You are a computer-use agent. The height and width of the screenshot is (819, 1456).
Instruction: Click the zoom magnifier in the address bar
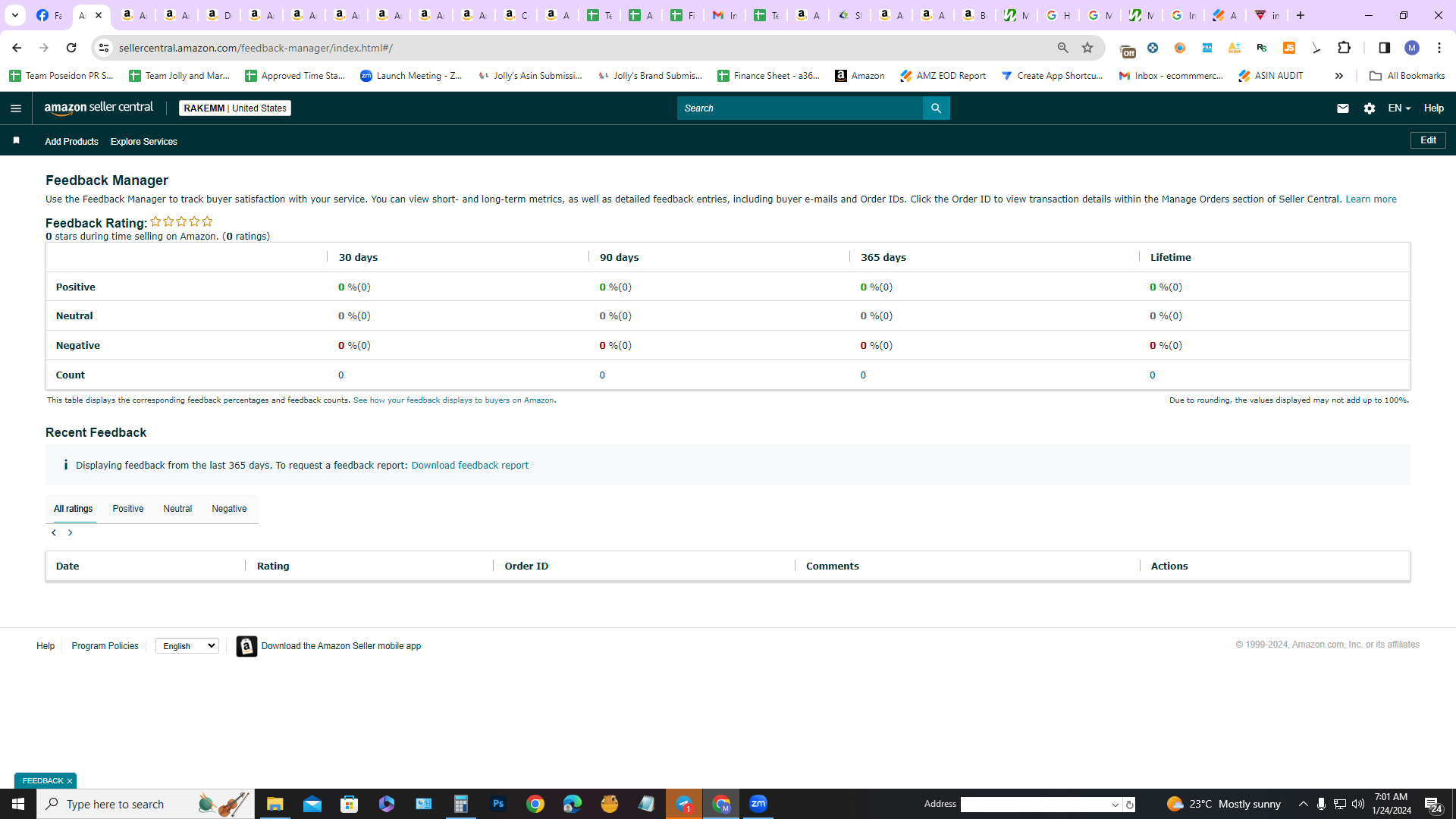(x=1062, y=48)
